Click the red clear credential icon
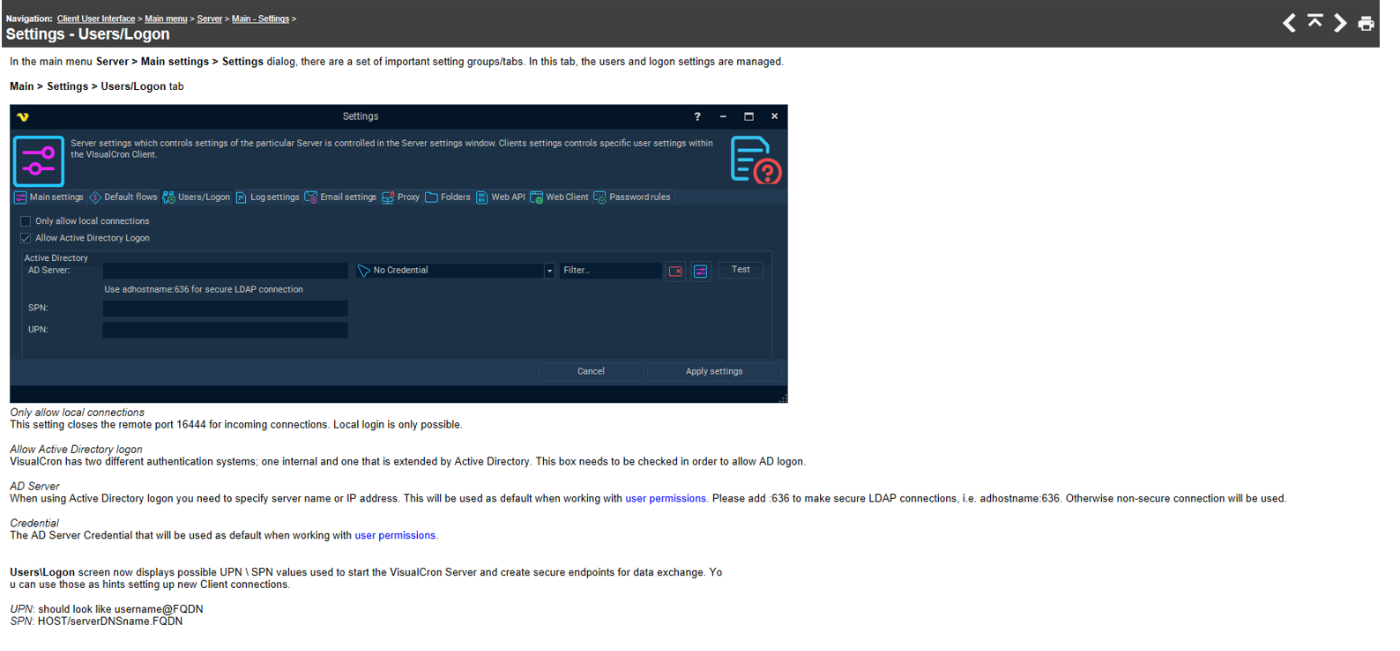The height and width of the screenshot is (651, 1400). pos(676,271)
